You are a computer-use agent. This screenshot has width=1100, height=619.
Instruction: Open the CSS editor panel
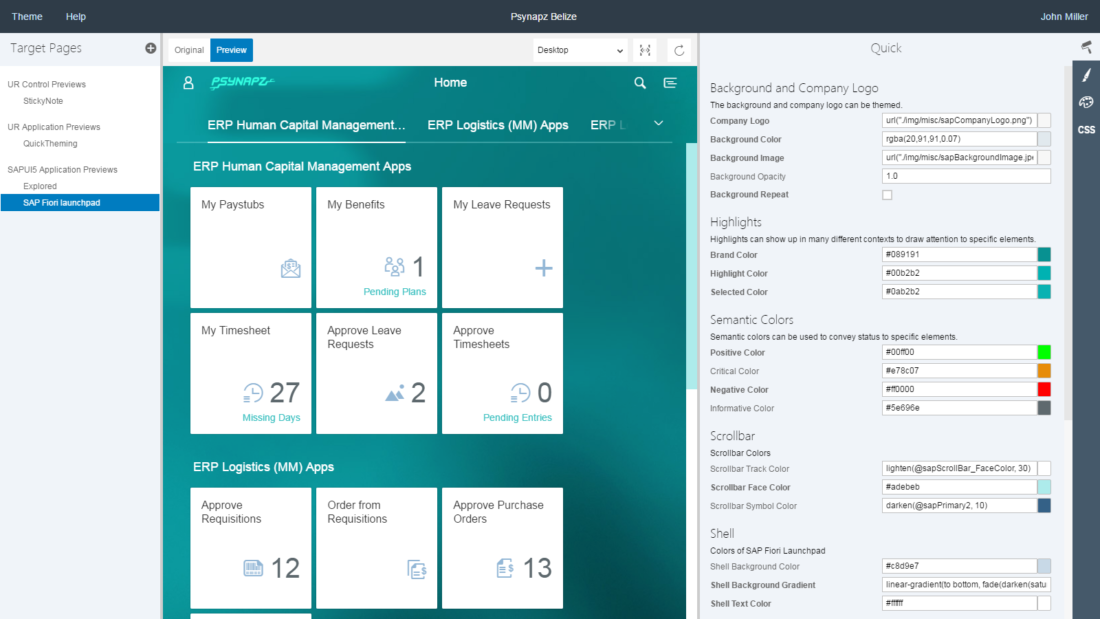(x=1086, y=130)
